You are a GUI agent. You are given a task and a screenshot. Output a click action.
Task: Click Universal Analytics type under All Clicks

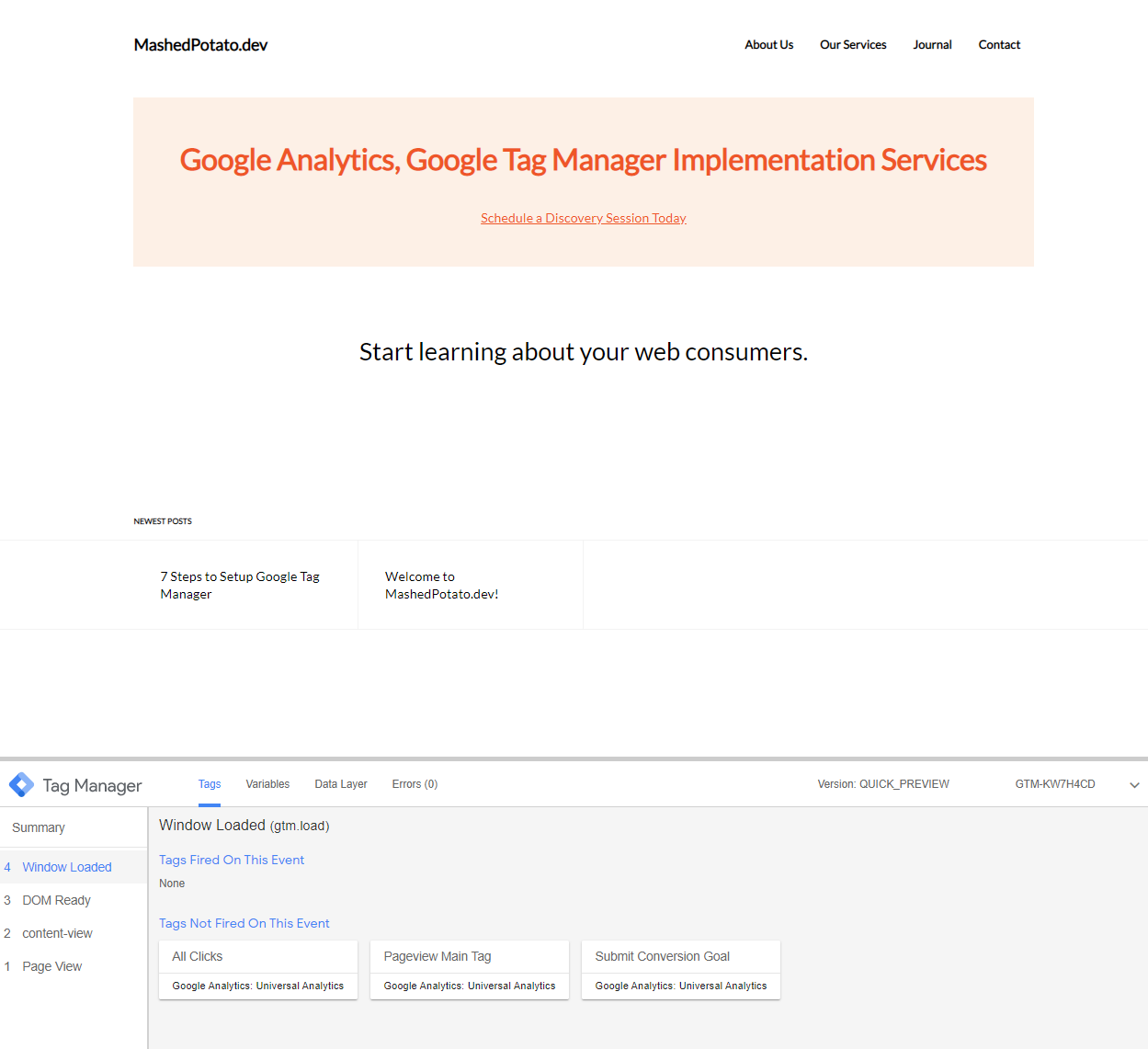coord(258,986)
